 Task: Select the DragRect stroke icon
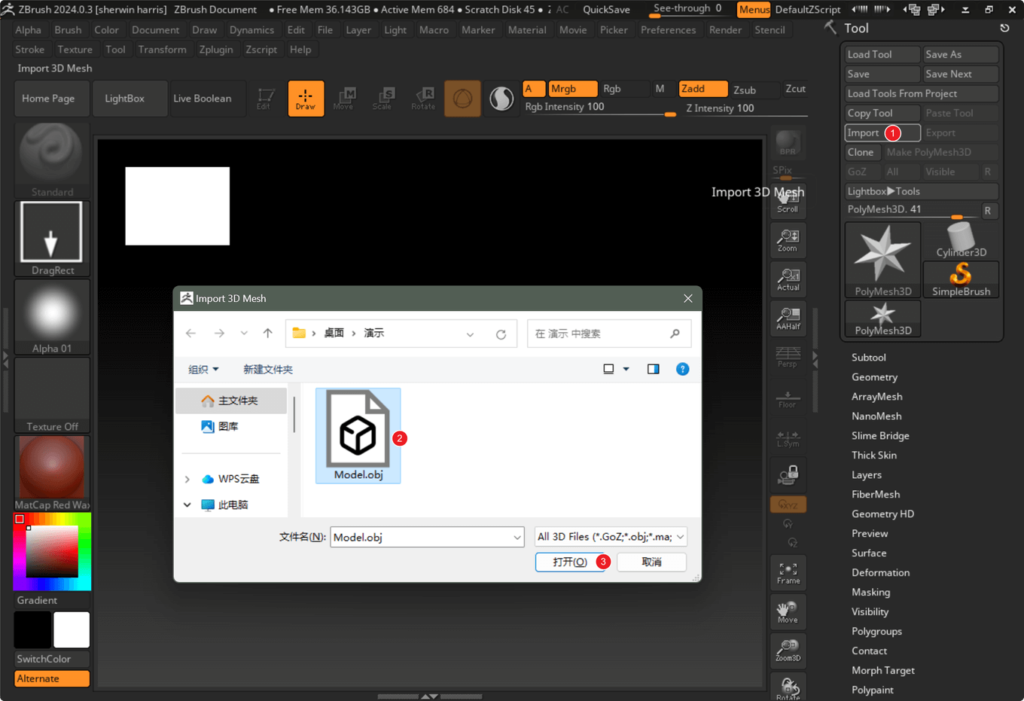click(51, 232)
